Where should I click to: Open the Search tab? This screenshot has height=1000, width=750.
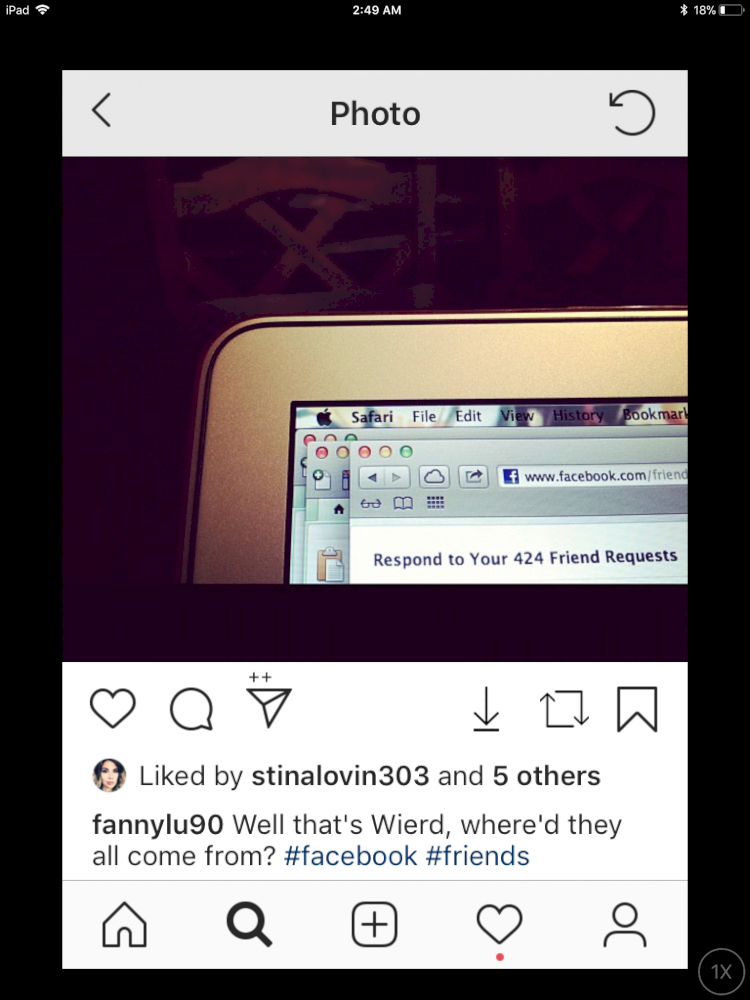(249, 924)
